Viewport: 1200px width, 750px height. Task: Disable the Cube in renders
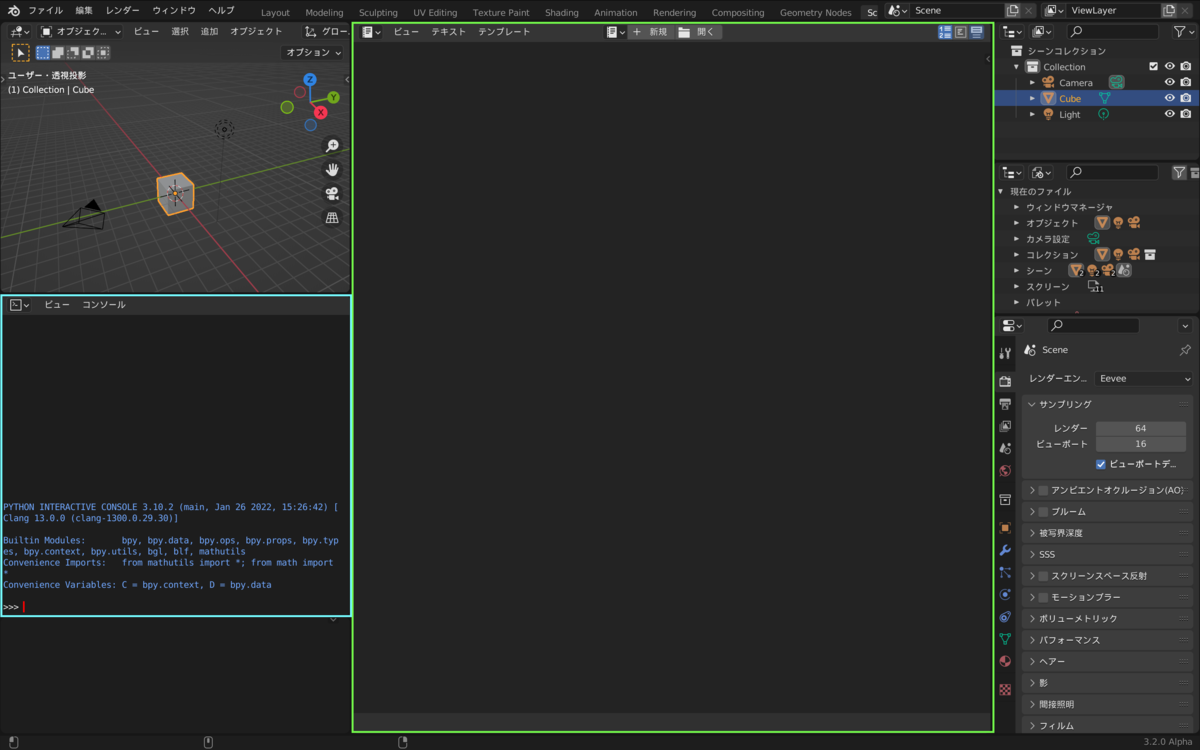[1186, 99]
